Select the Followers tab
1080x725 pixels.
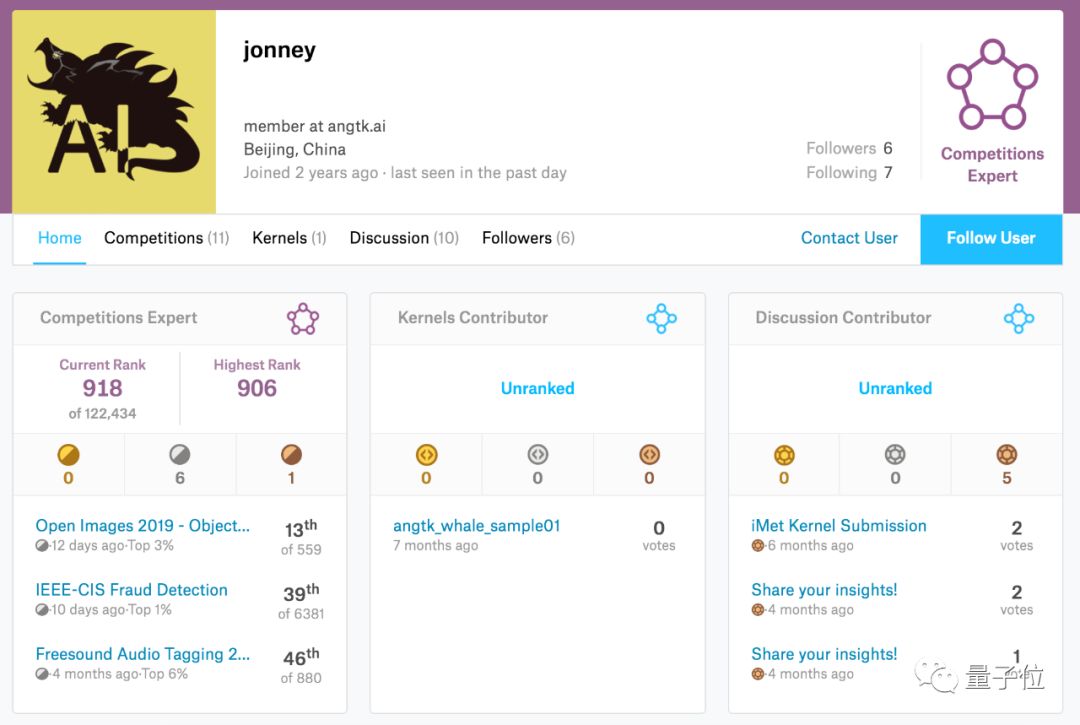tap(528, 238)
